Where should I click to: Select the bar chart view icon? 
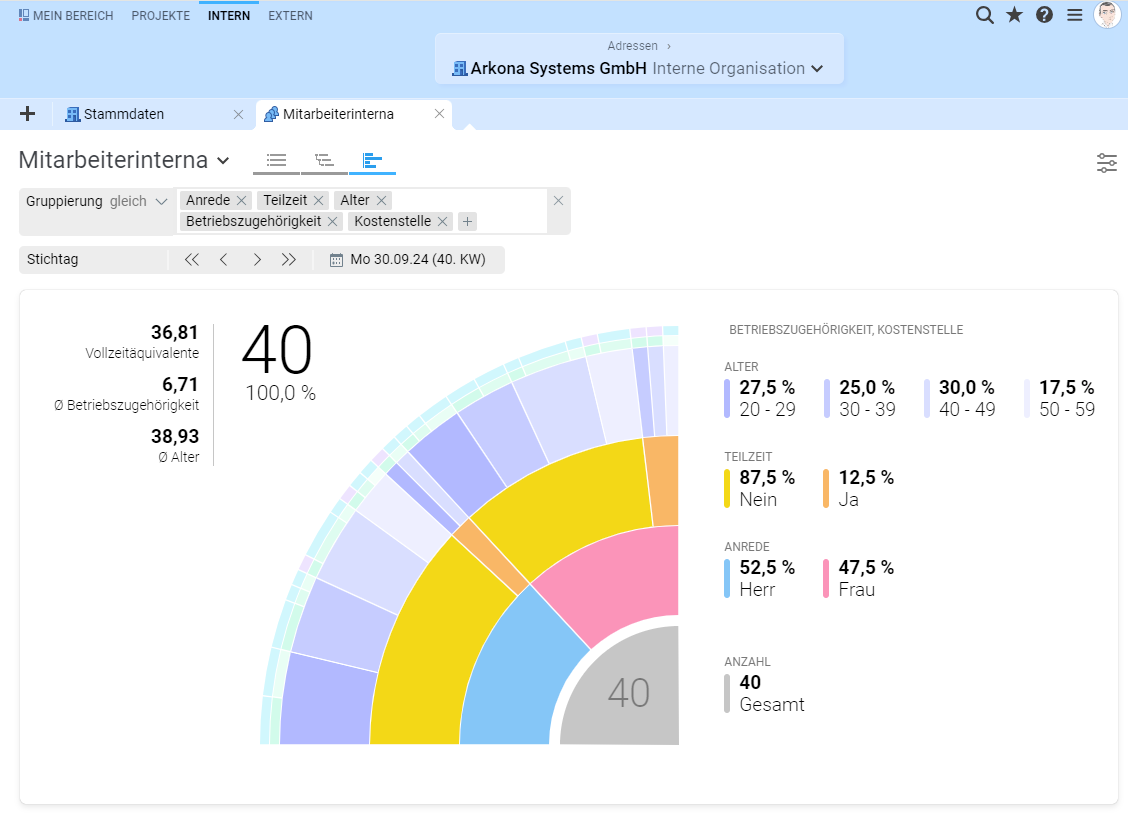pyautogui.click(x=373, y=160)
